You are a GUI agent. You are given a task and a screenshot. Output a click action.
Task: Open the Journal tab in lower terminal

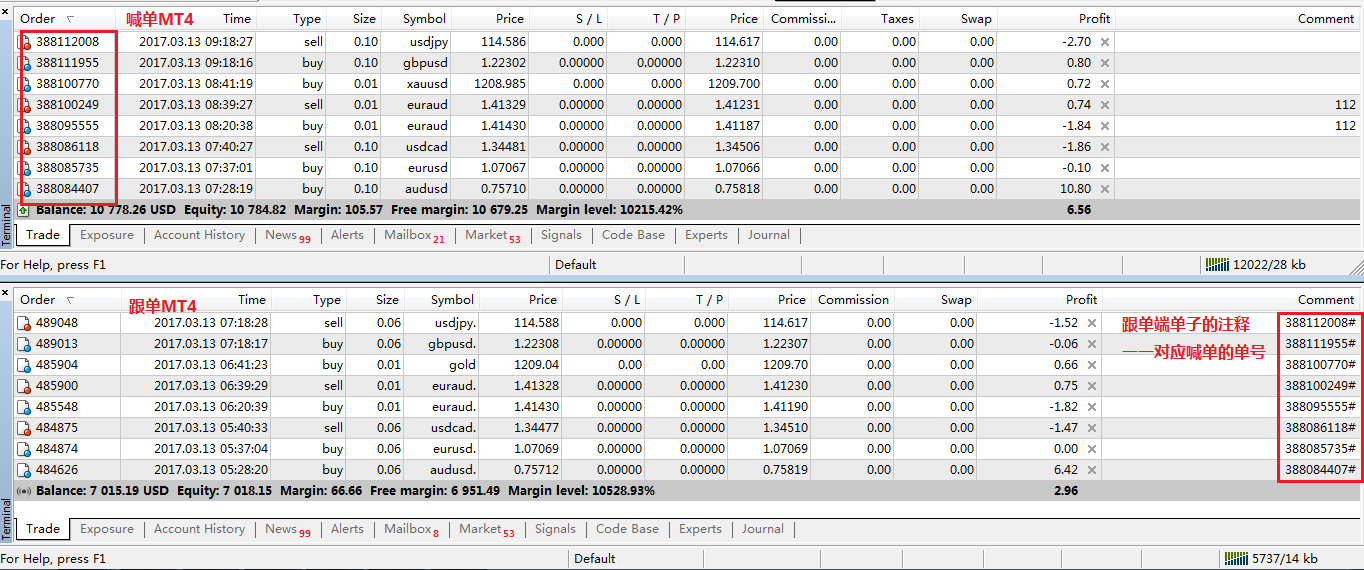[763, 529]
